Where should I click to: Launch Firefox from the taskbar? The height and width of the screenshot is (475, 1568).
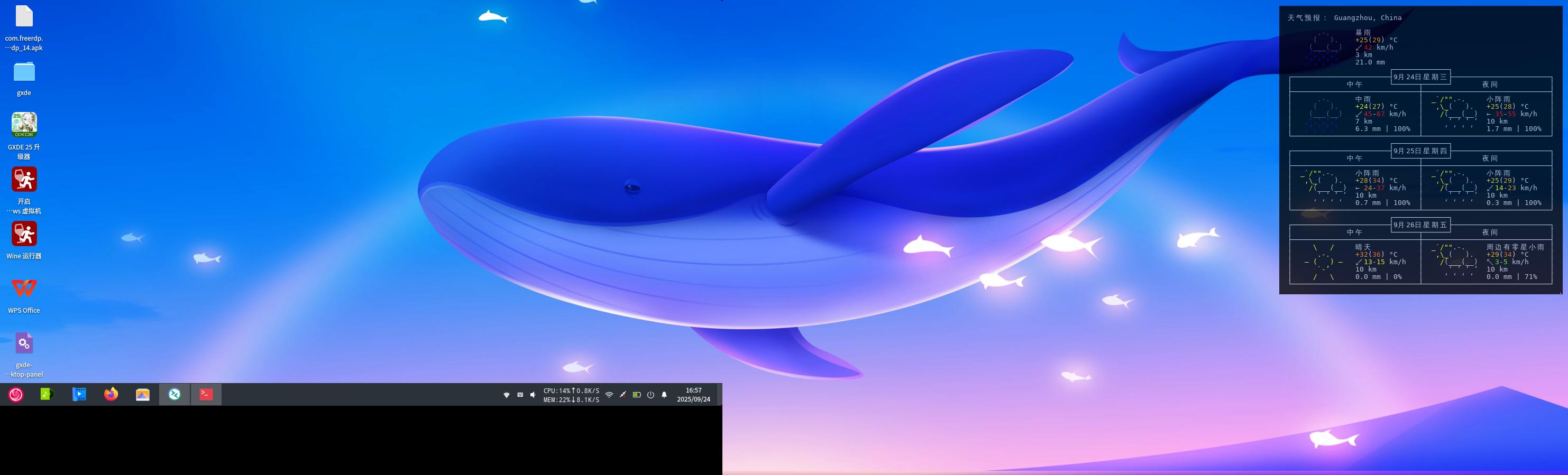coord(111,395)
